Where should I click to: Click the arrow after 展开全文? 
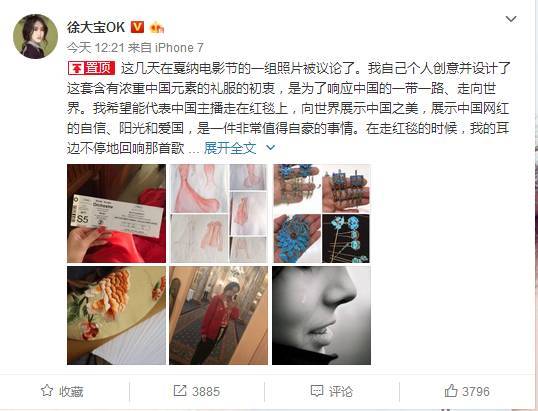[271, 148]
